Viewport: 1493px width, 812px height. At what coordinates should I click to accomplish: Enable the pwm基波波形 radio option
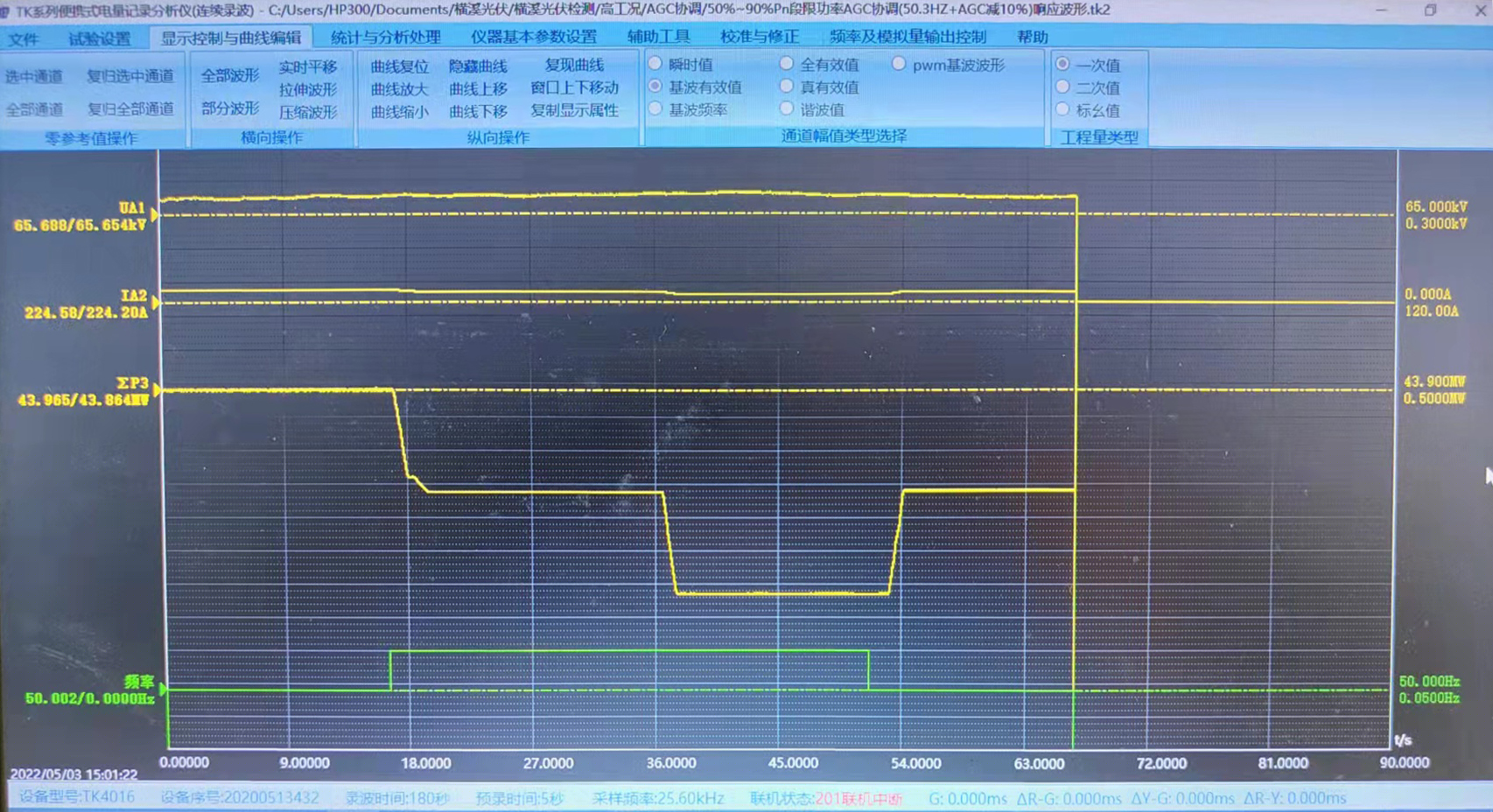(899, 64)
